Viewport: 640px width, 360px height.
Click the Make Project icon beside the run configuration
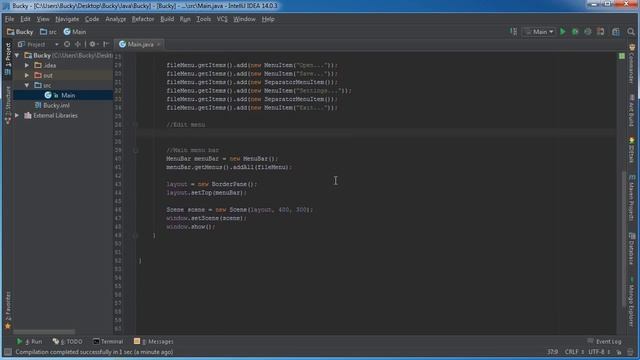coord(513,31)
